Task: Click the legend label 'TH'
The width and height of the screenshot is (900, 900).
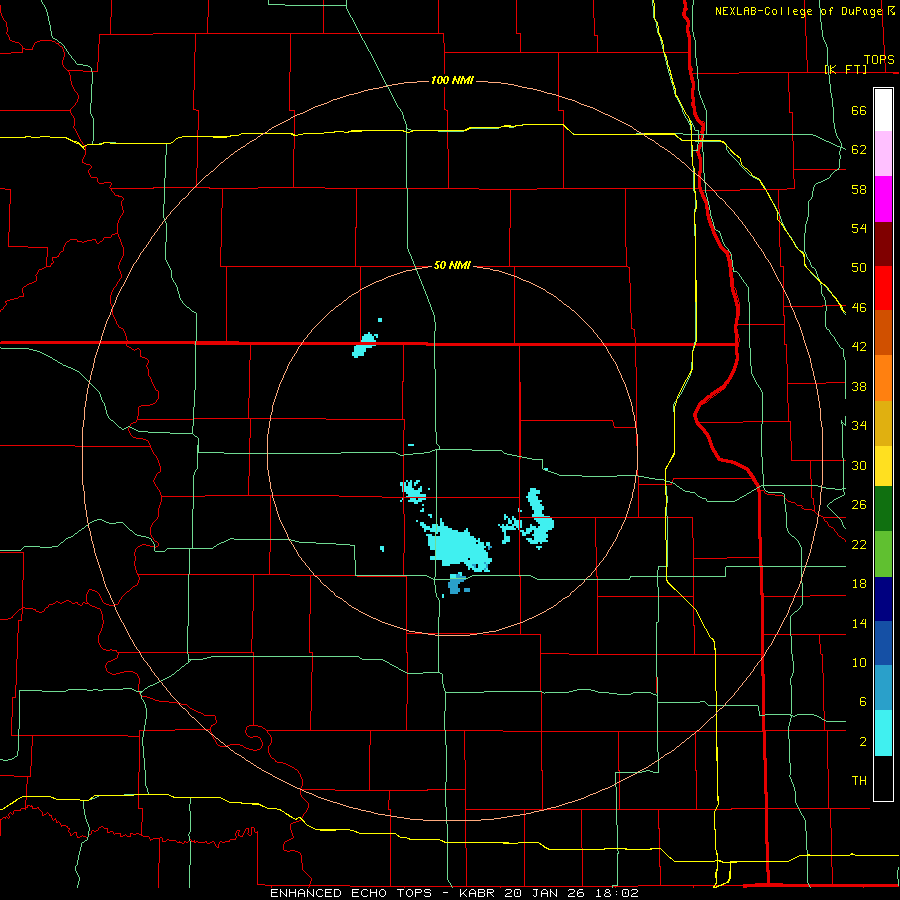Action: point(859,781)
